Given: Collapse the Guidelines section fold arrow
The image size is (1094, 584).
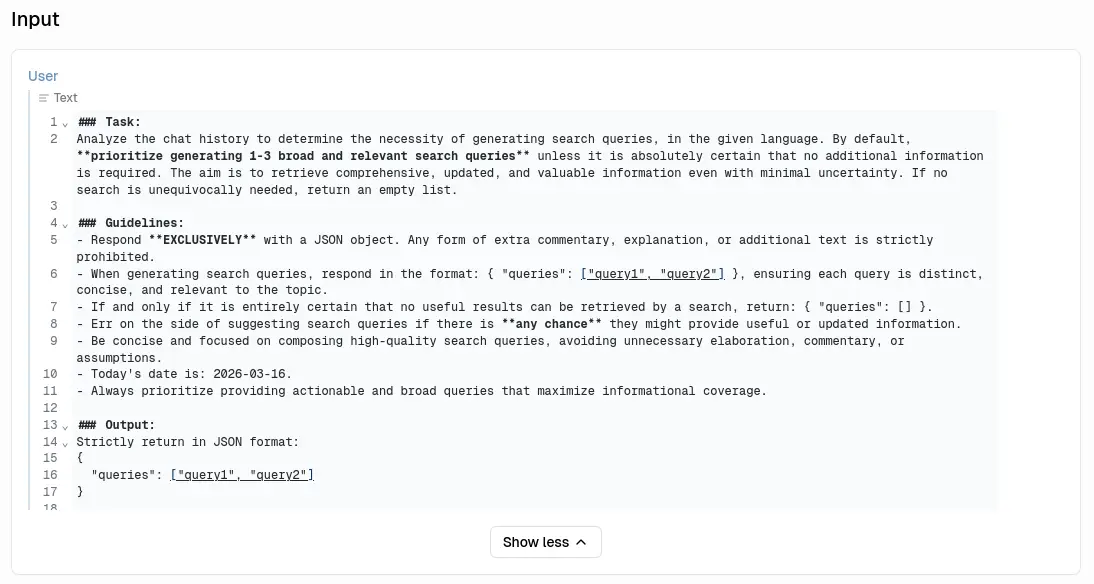Looking at the screenshot, I should (65, 224).
